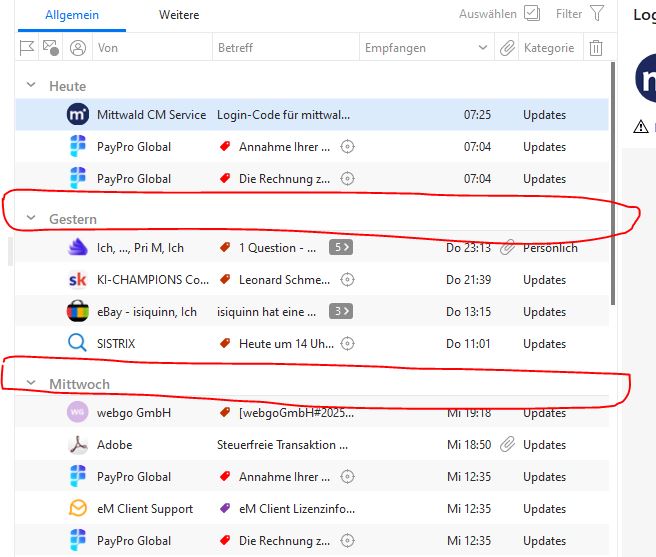Click the Mittwald CM Service avatar
656x557 pixels.
click(78, 114)
